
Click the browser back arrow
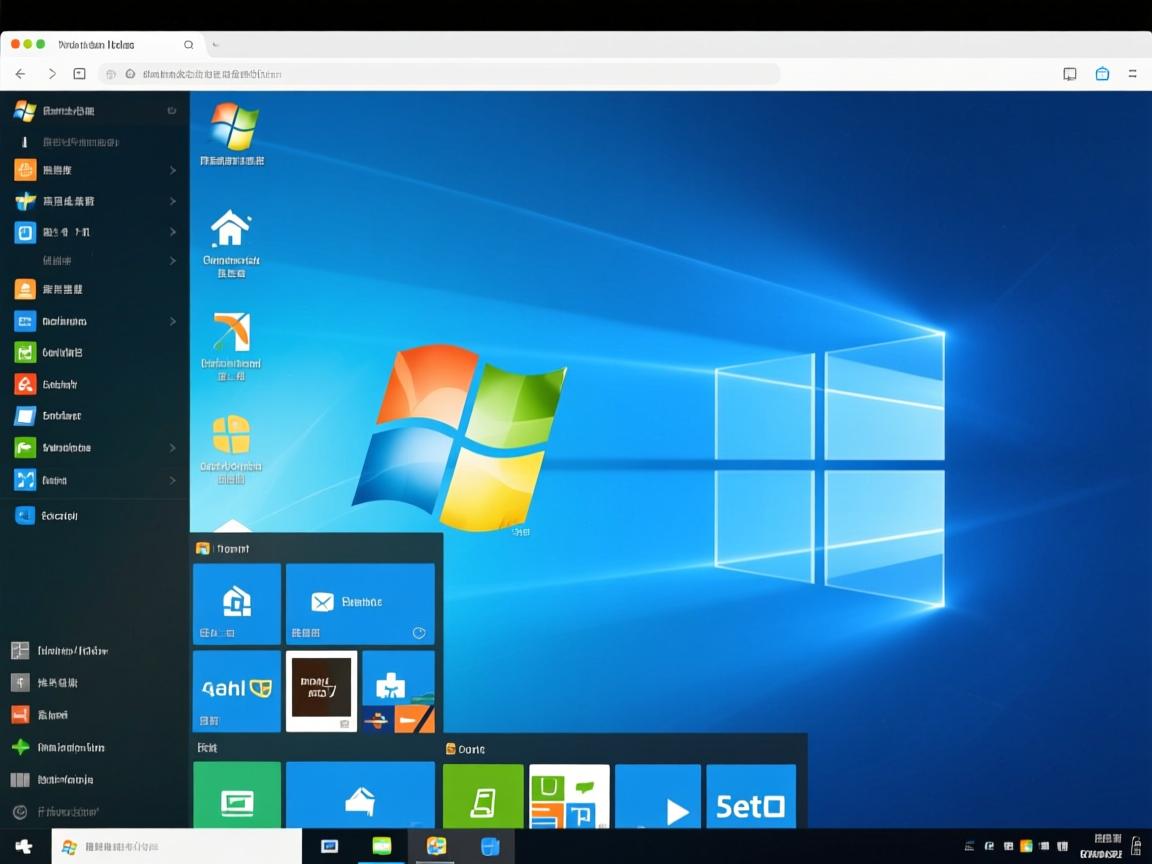tap(21, 73)
